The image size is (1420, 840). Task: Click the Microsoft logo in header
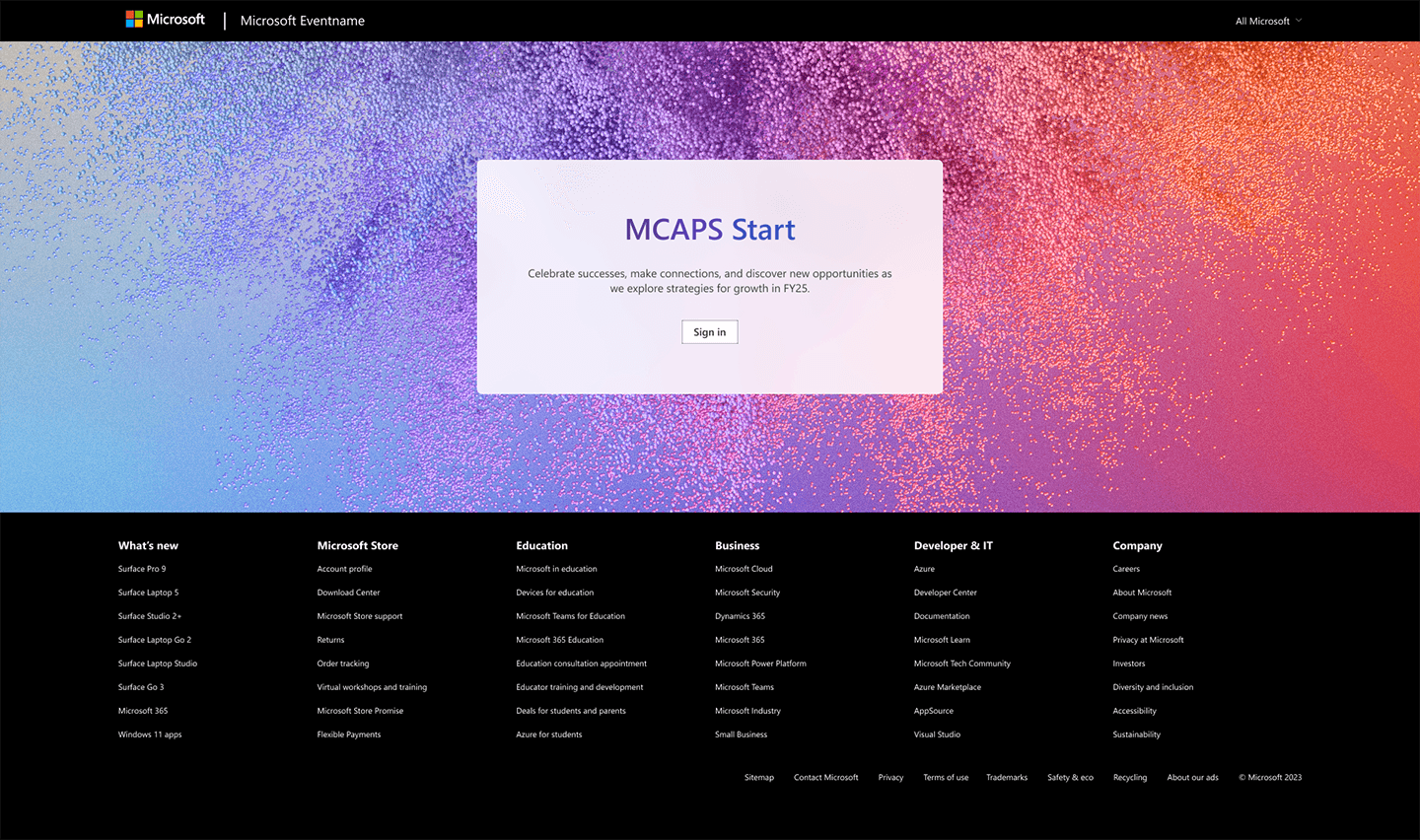click(165, 19)
